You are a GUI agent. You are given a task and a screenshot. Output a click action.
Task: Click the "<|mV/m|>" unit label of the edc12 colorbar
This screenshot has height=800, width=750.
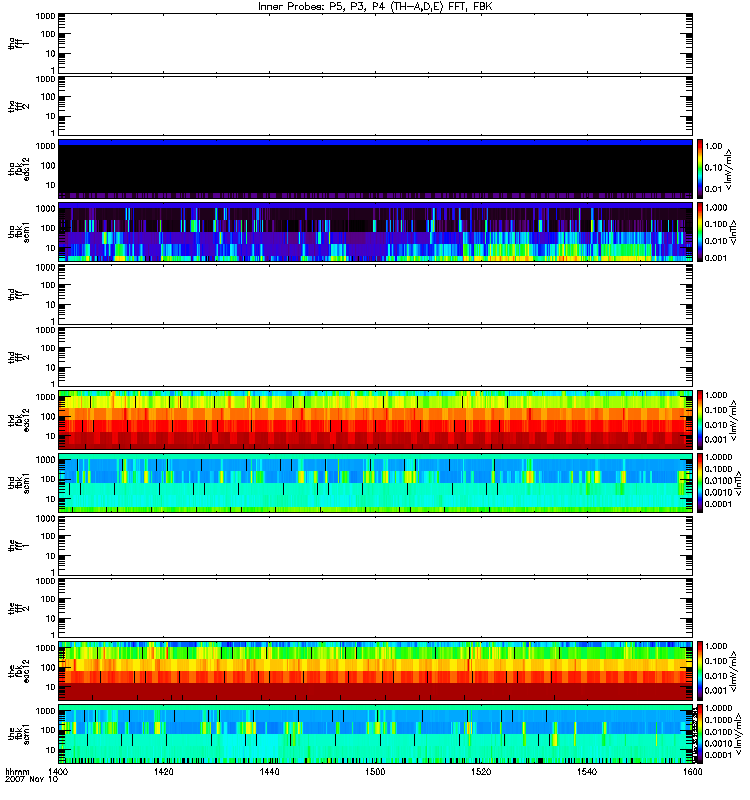734,671
